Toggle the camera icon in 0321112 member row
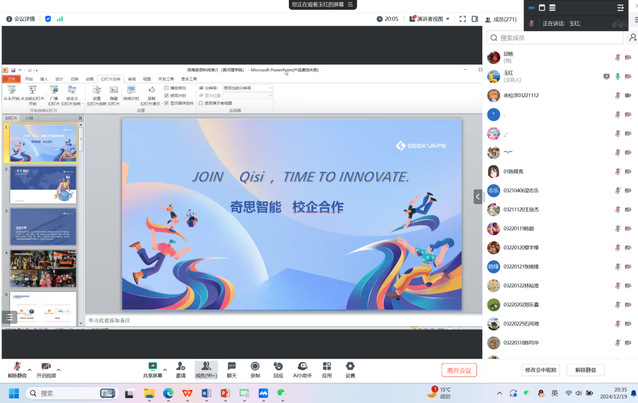This screenshot has height=403, width=638. coord(628,95)
